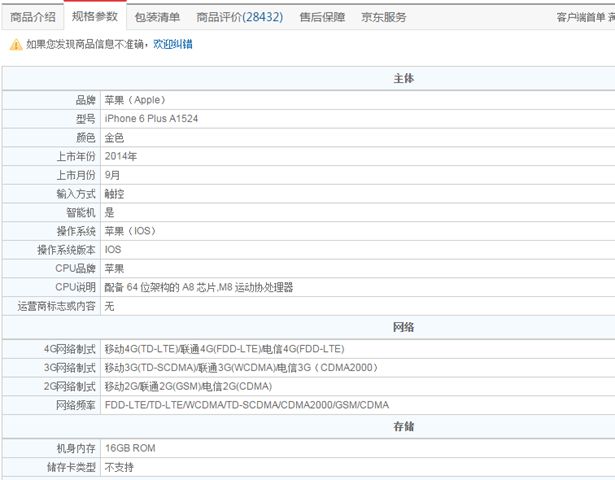Screen dimensions: 615x480
Task: Click the 颜色 row label
Action: click(x=86, y=138)
